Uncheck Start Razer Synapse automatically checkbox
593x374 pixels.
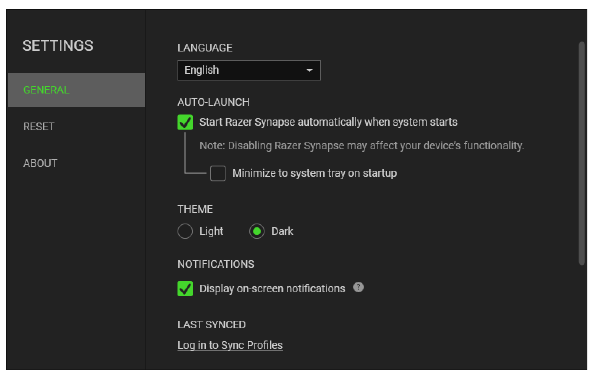[x=185, y=122]
